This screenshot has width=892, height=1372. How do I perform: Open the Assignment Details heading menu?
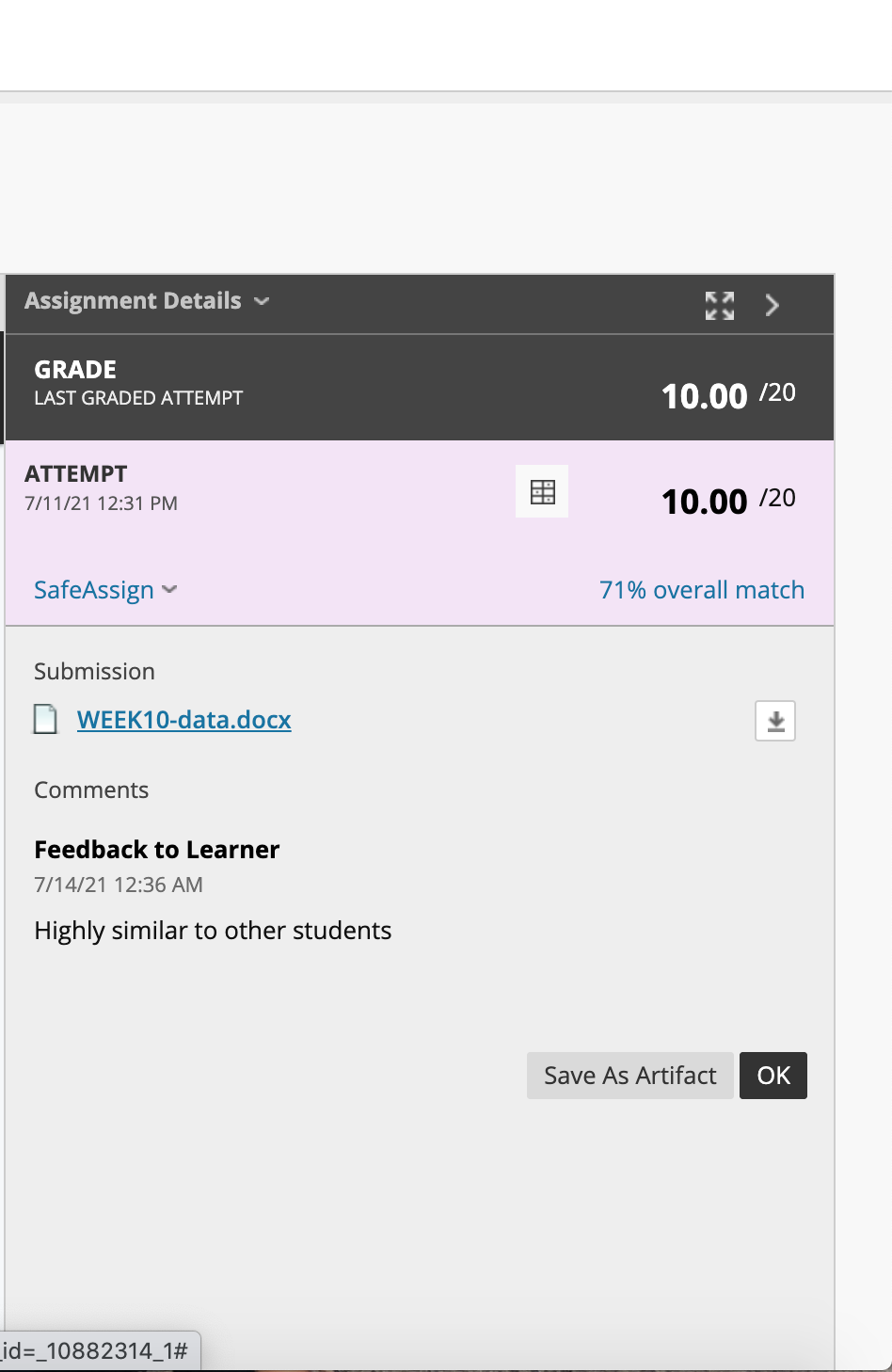(133, 300)
